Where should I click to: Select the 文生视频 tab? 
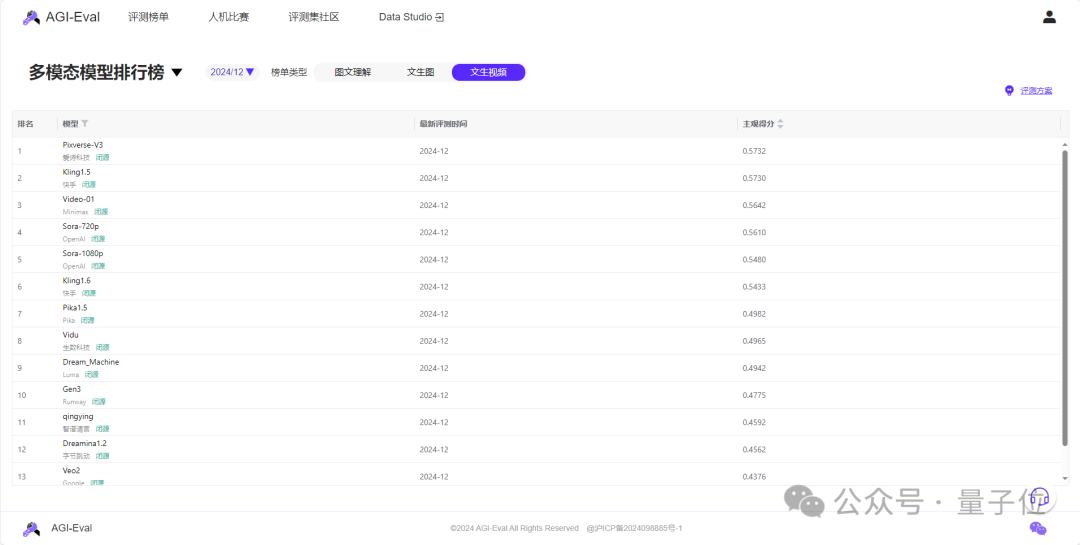488,72
